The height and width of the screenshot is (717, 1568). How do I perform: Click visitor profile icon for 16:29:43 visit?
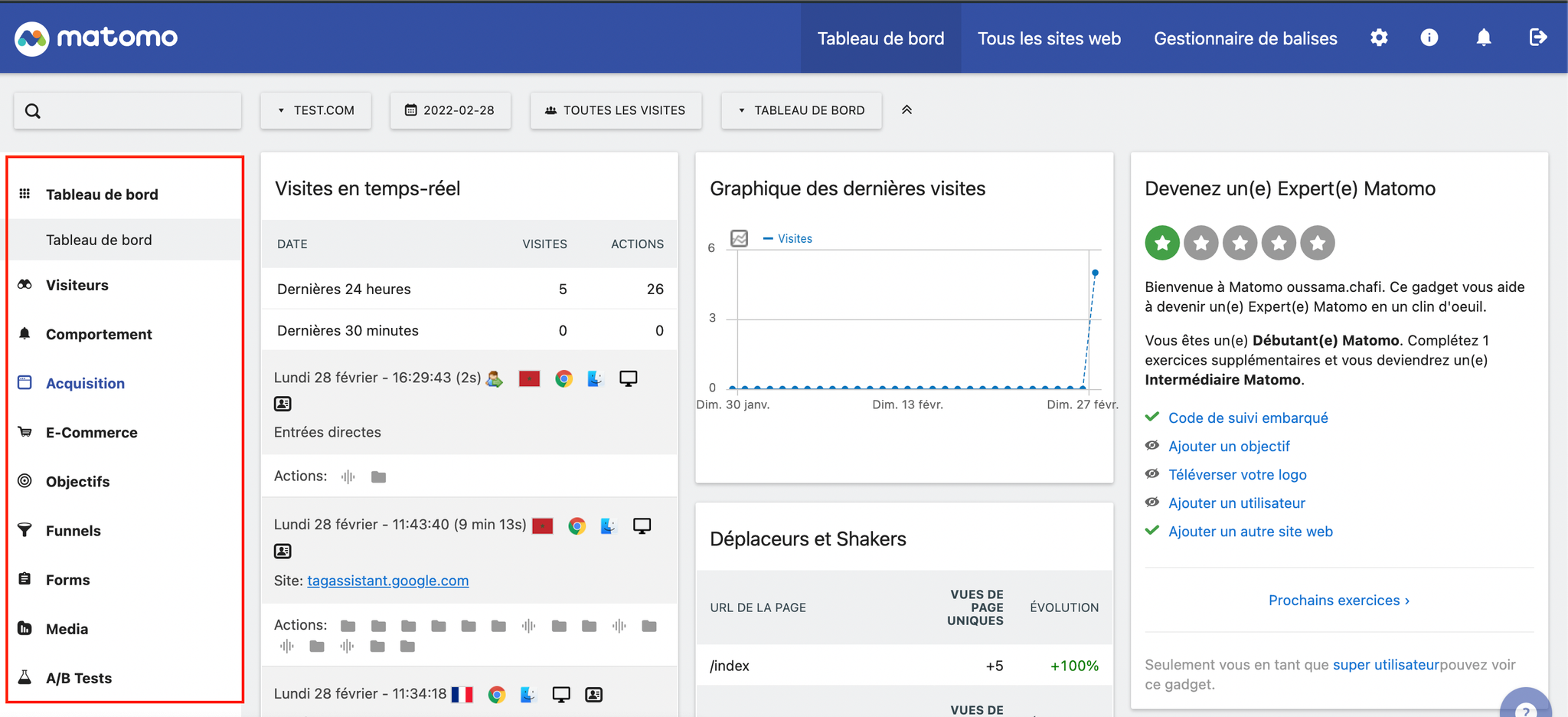coord(283,404)
